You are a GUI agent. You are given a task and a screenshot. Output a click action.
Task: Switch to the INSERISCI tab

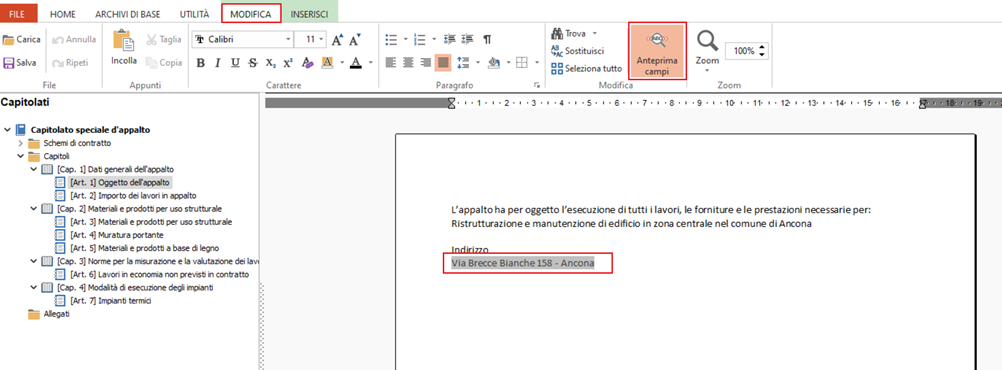310,13
